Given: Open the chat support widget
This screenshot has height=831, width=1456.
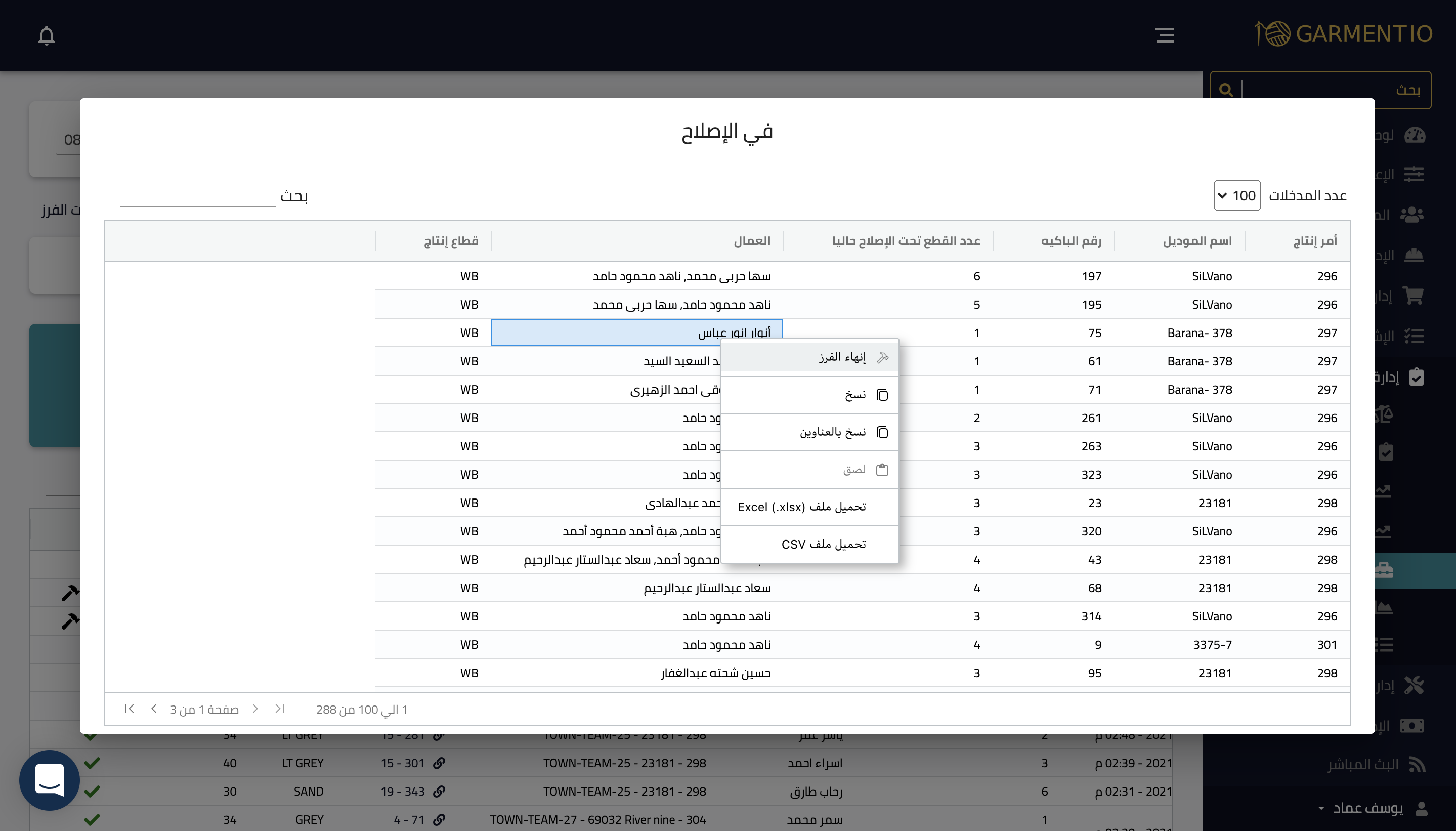Looking at the screenshot, I should pyautogui.click(x=50, y=780).
